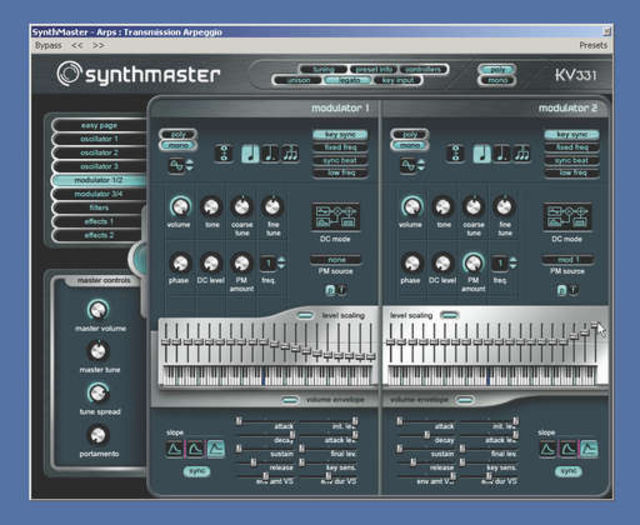Toggle the volume envelope switch in modulator 1
This screenshot has width=640, height=525.
coord(290,400)
